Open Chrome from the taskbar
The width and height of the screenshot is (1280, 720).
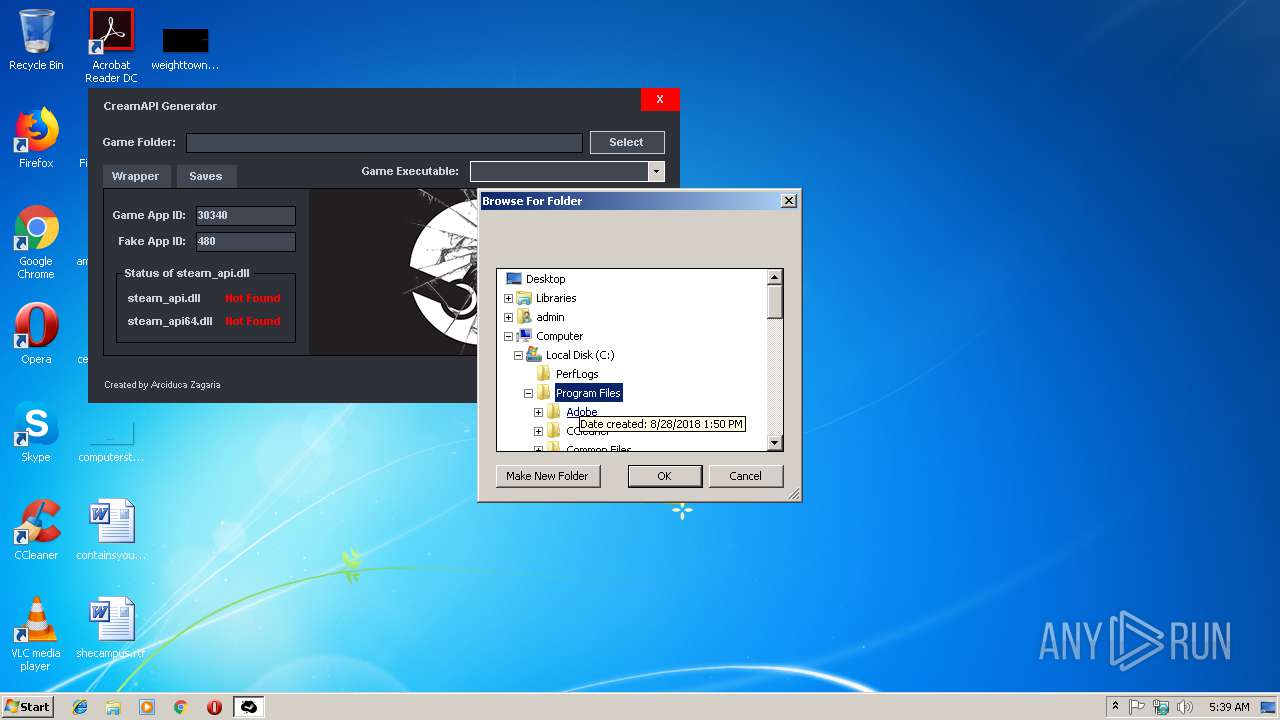pyautogui.click(x=181, y=707)
